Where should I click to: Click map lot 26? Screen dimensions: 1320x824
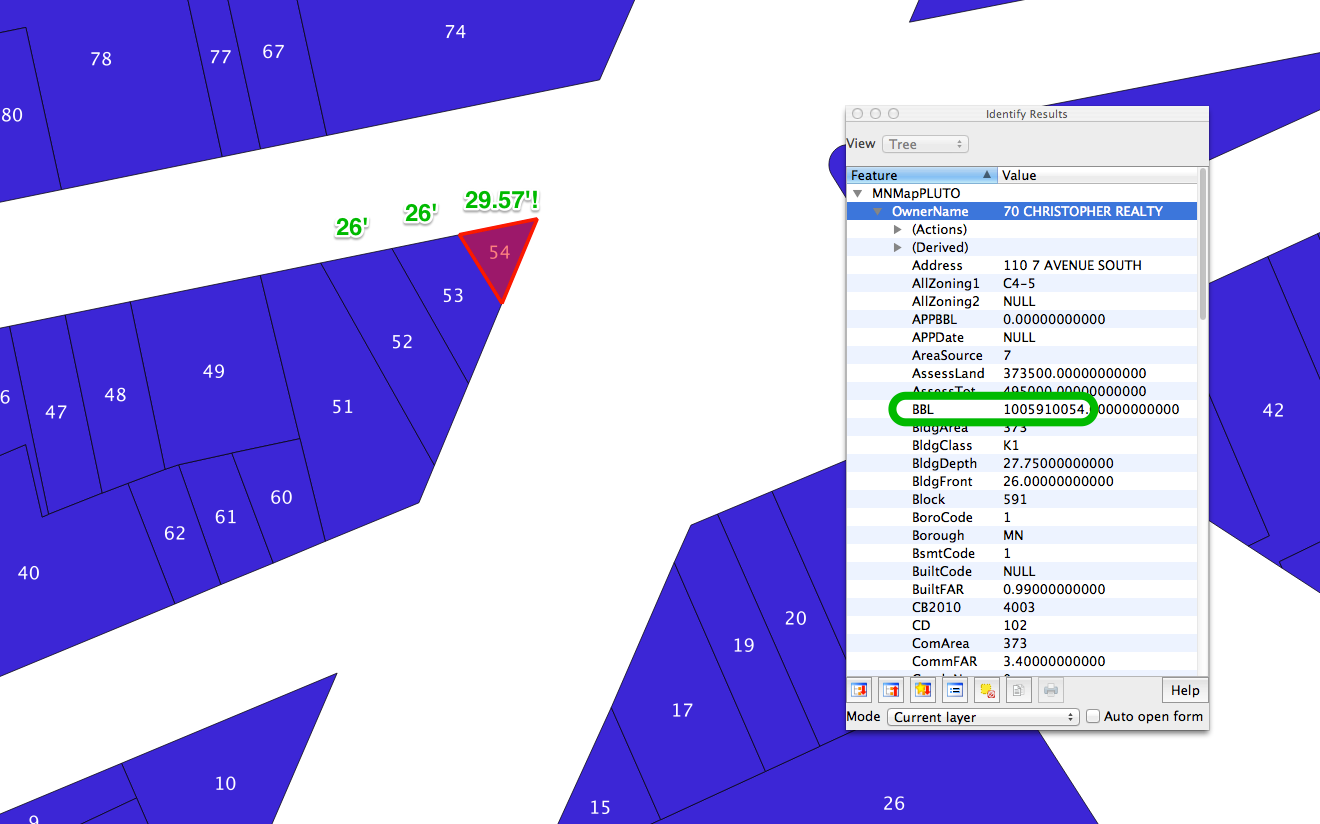click(x=894, y=803)
